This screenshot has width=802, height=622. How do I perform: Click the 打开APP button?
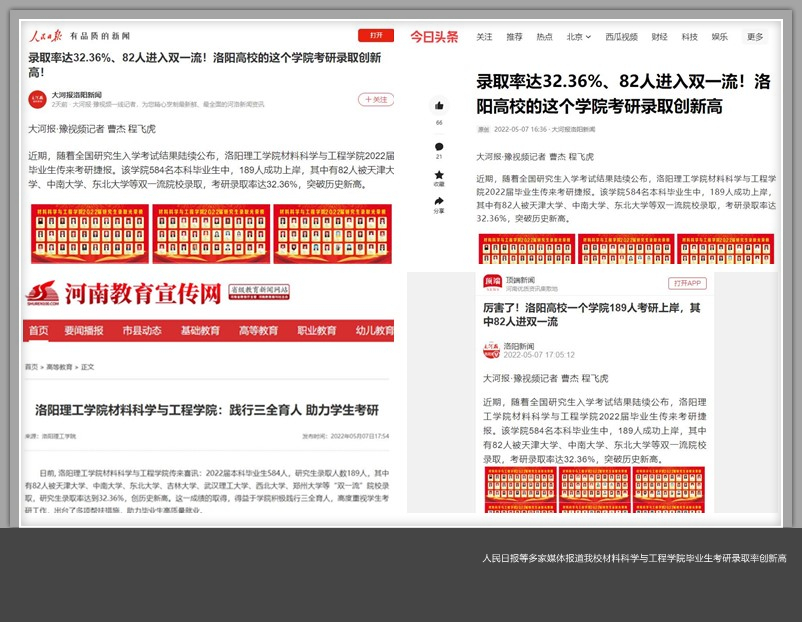click(x=687, y=283)
